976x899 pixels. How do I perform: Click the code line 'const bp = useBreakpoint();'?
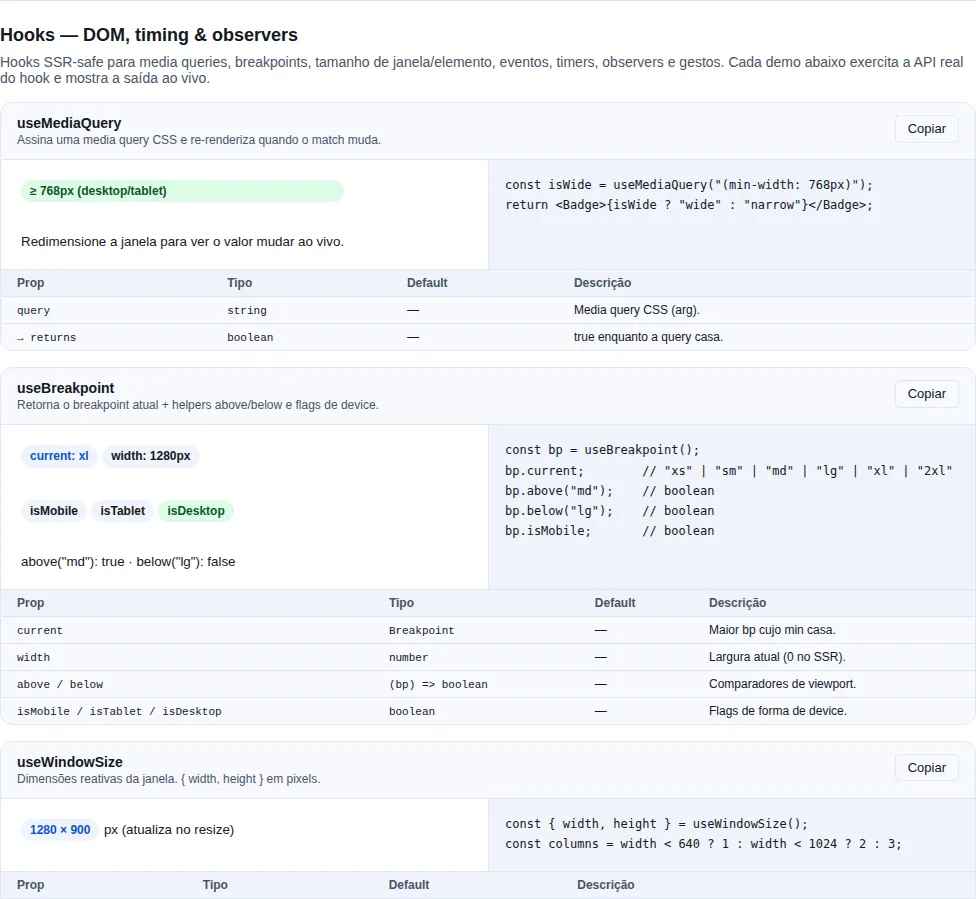602,450
